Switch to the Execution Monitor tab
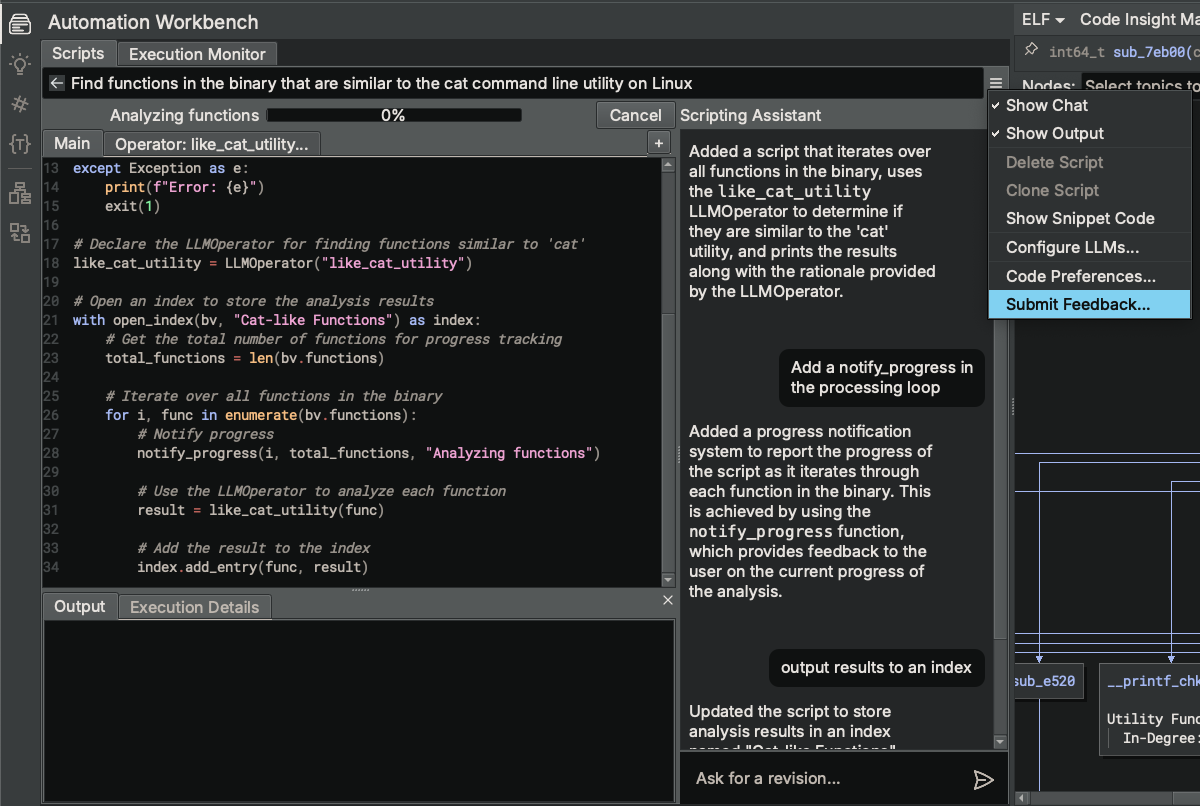This screenshot has width=1200, height=806. click(x=196, y=53)
